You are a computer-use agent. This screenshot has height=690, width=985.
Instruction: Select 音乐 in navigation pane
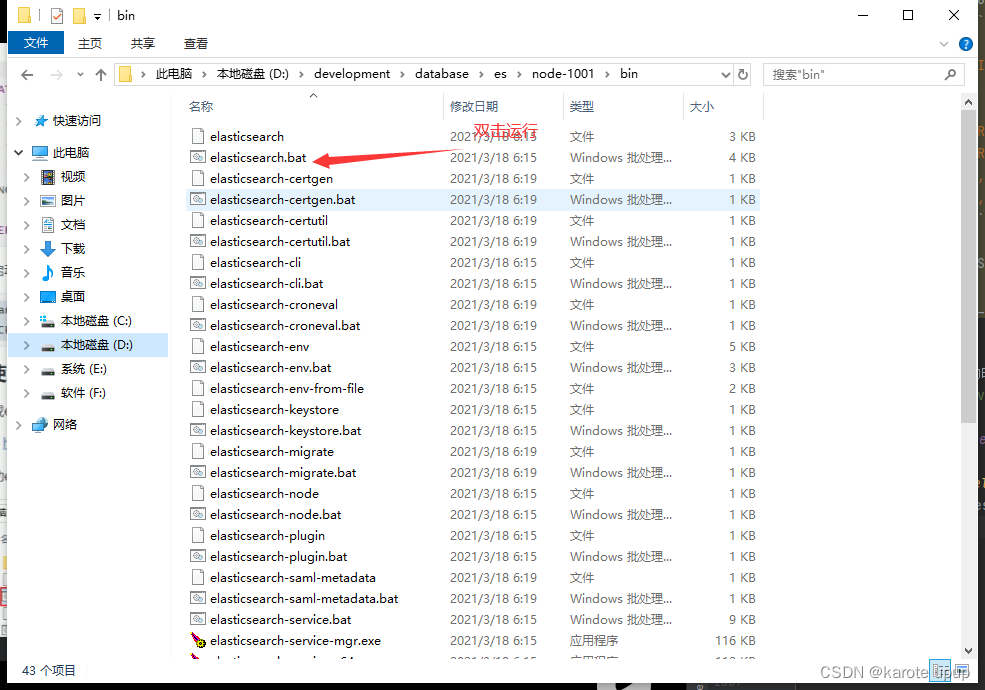point(73,273)
